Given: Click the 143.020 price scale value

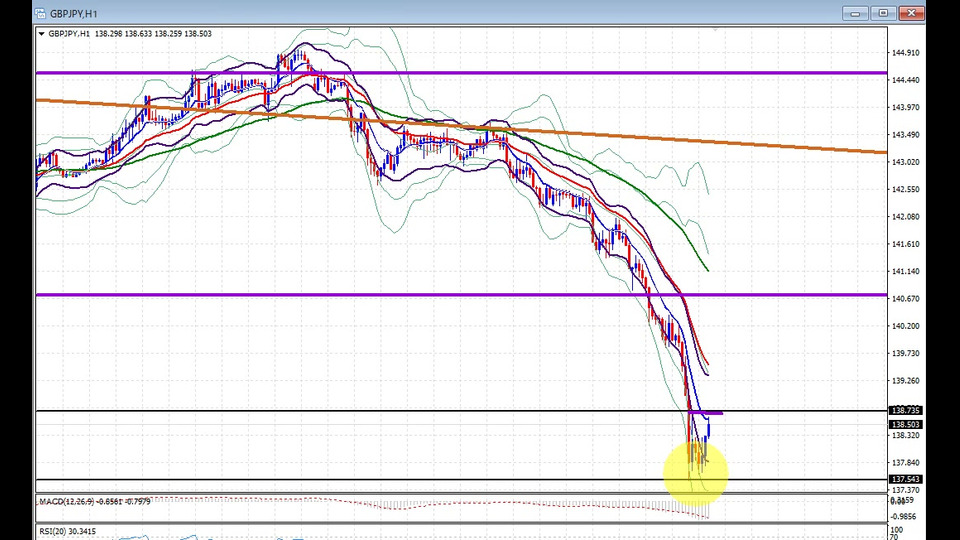Looking at the screenshot, I should 906,162.
